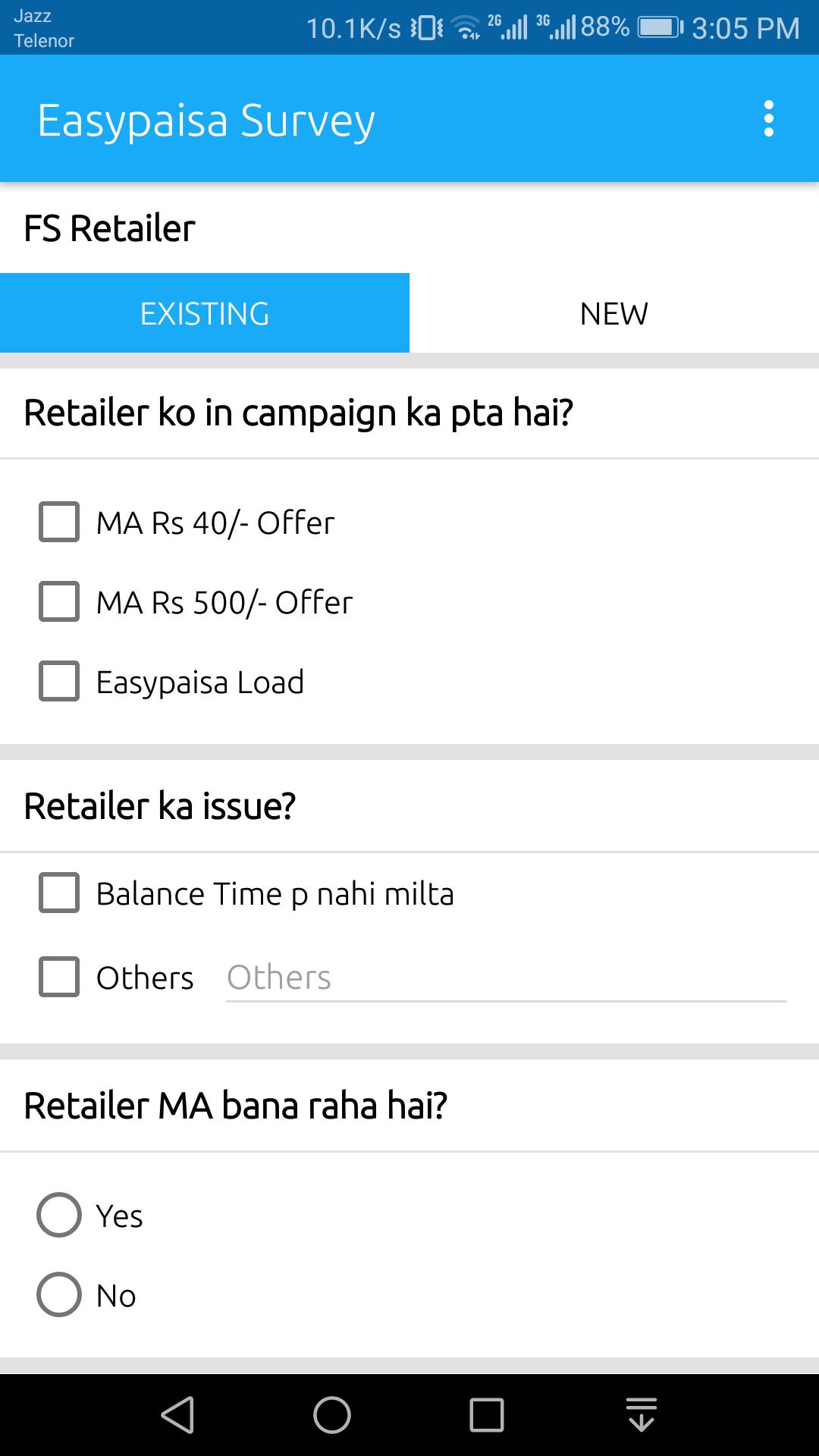Viewport: 819px width, 1456px height.
Task: Tap the vibrate mode icon in the status bar
Action: click(x=428, y=28)
